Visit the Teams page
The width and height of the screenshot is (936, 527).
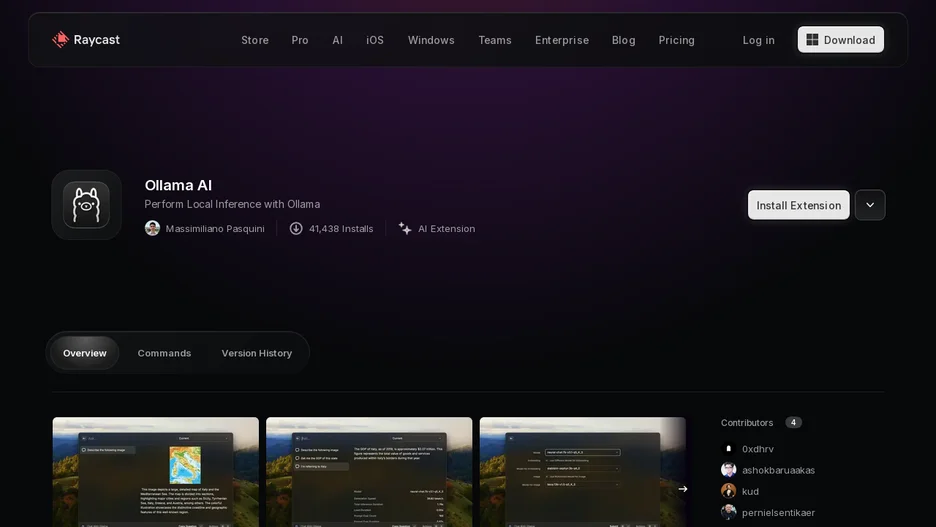(x=495, y=40)
